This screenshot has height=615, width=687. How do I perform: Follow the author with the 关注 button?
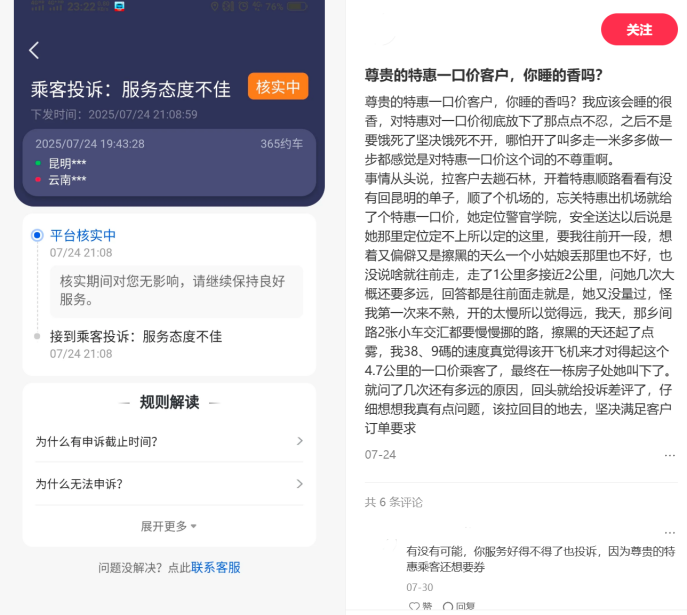[639, 30]
